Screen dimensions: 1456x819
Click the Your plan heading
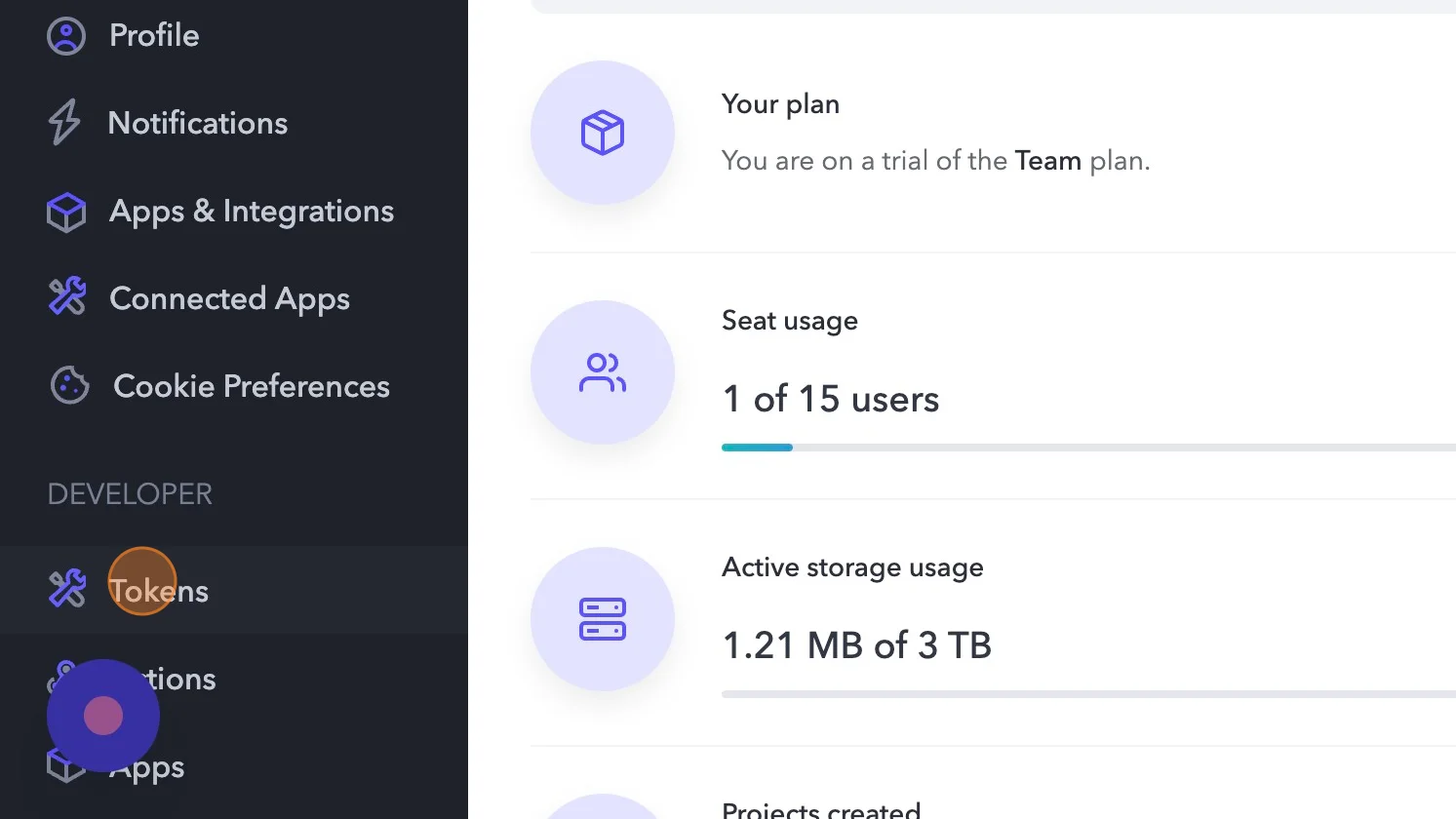pyautogui.click(x=780, y=104)
